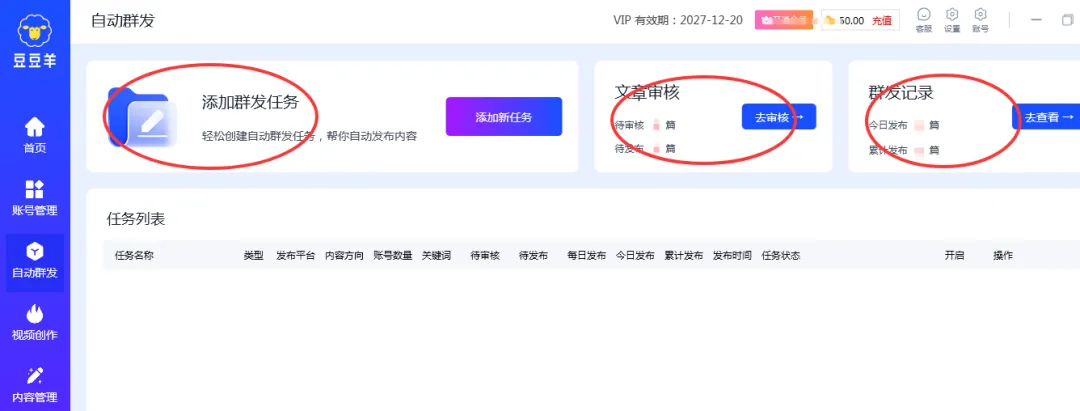
Task: Click the VIP 有效期 2027-12-20 text
Action: pyautogui.click(x=678, y=20)
